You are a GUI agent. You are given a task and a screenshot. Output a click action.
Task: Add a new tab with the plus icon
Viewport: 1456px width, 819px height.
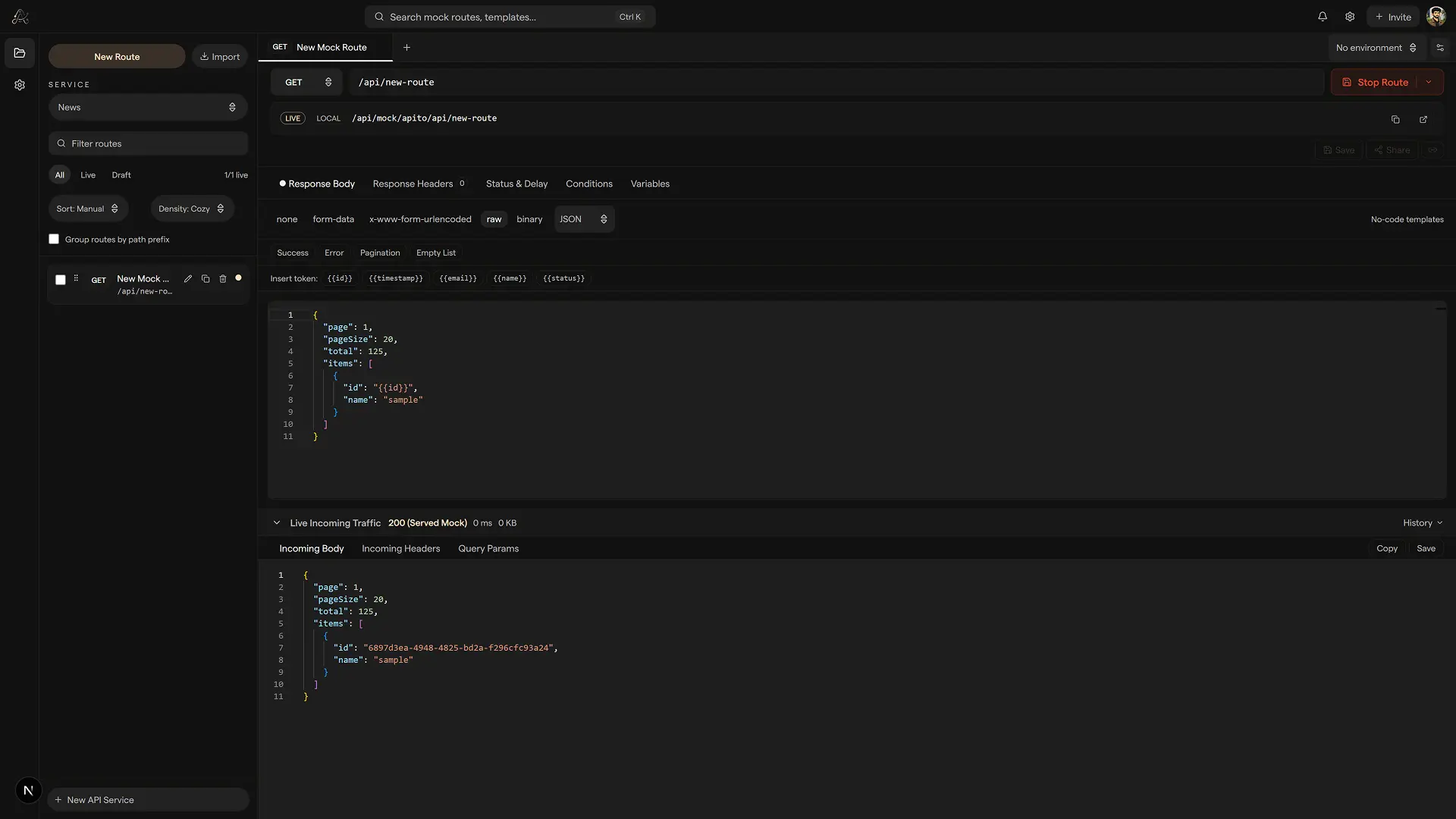406,47
